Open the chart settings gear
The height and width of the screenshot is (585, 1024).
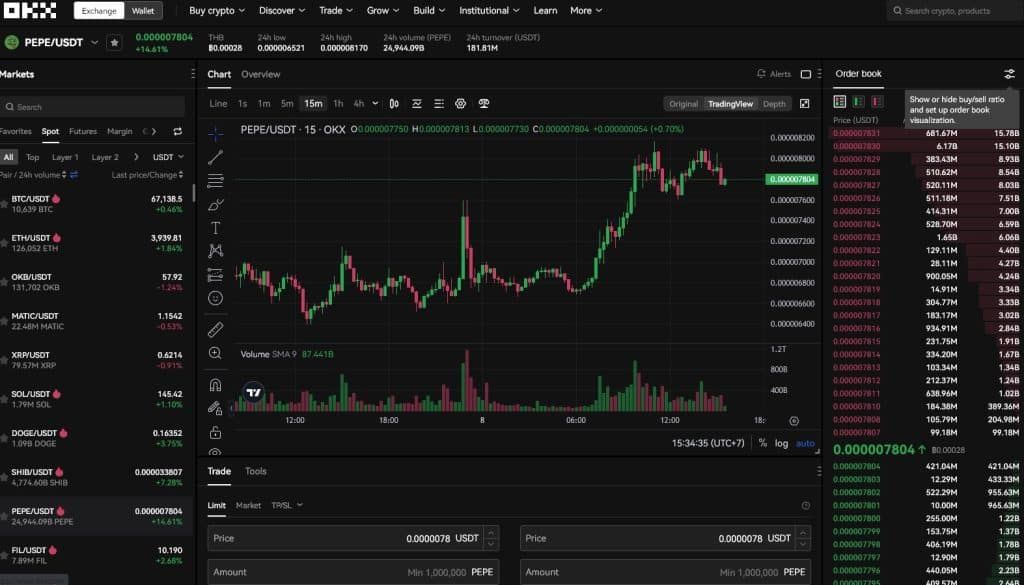click(x=460, y=104)
